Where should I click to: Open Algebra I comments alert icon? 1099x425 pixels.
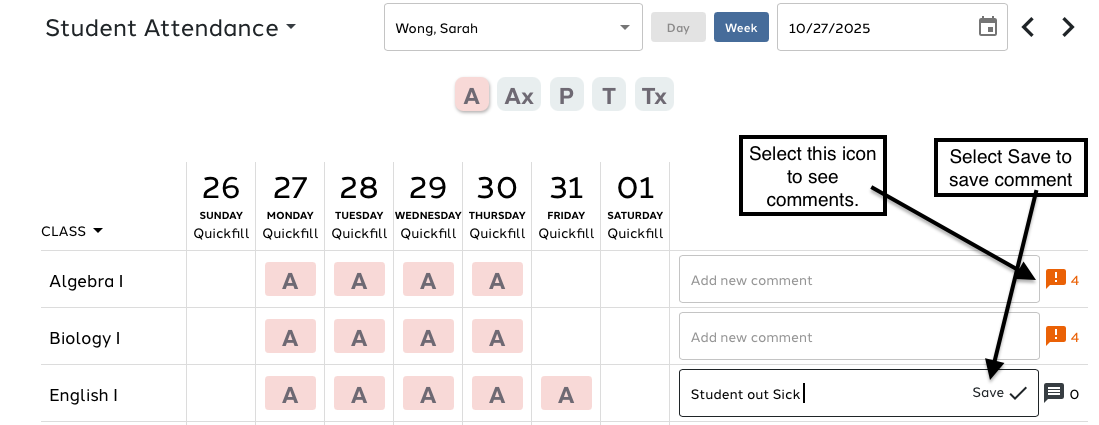(x=1055, y=279)
